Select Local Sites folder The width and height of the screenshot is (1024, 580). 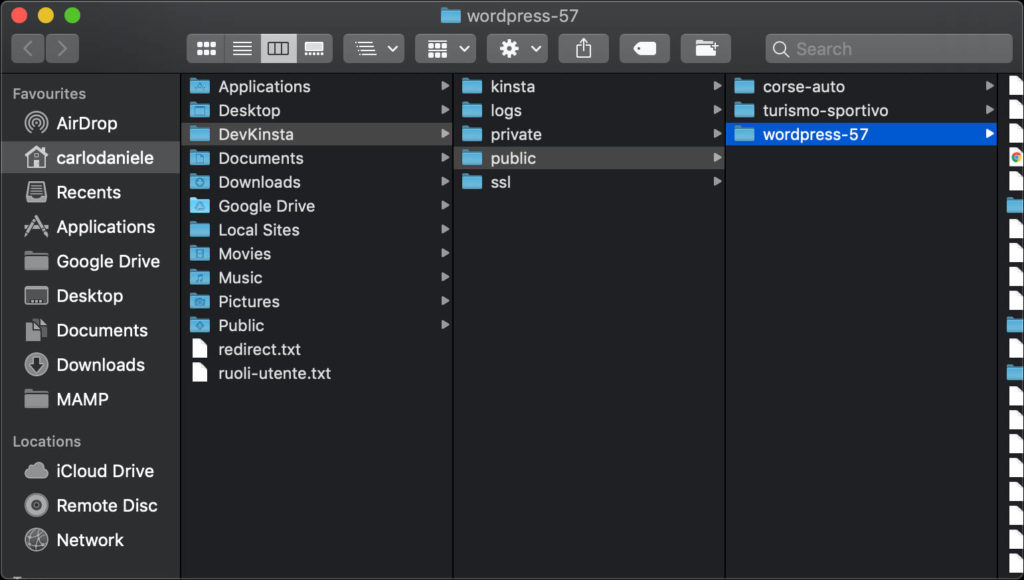(317, 230)
